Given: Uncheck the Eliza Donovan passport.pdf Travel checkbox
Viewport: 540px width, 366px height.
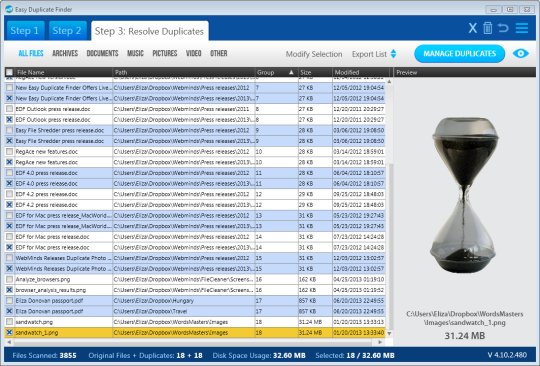Looking at the screenshot, I should tap(9, 311).
